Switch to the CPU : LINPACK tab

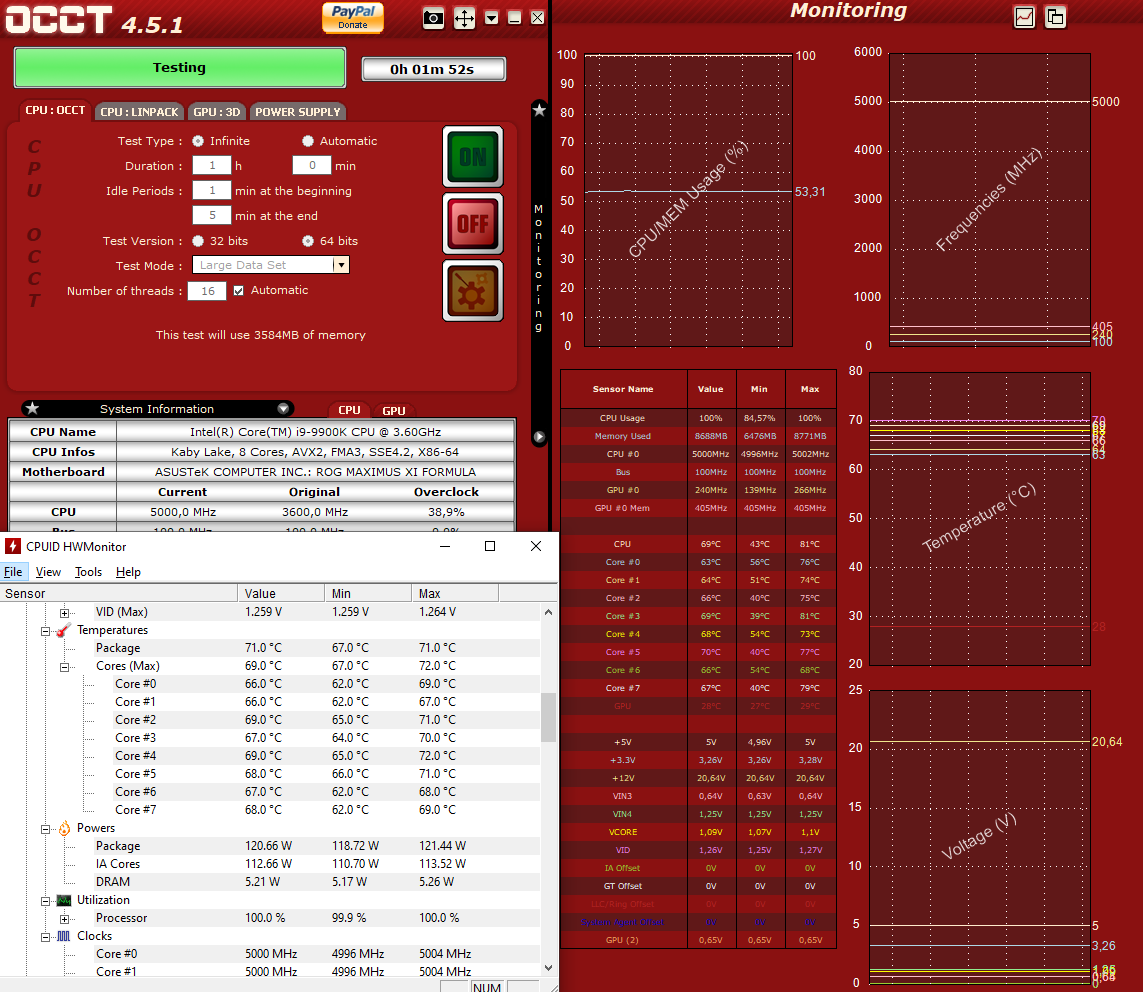click(139, 112)
